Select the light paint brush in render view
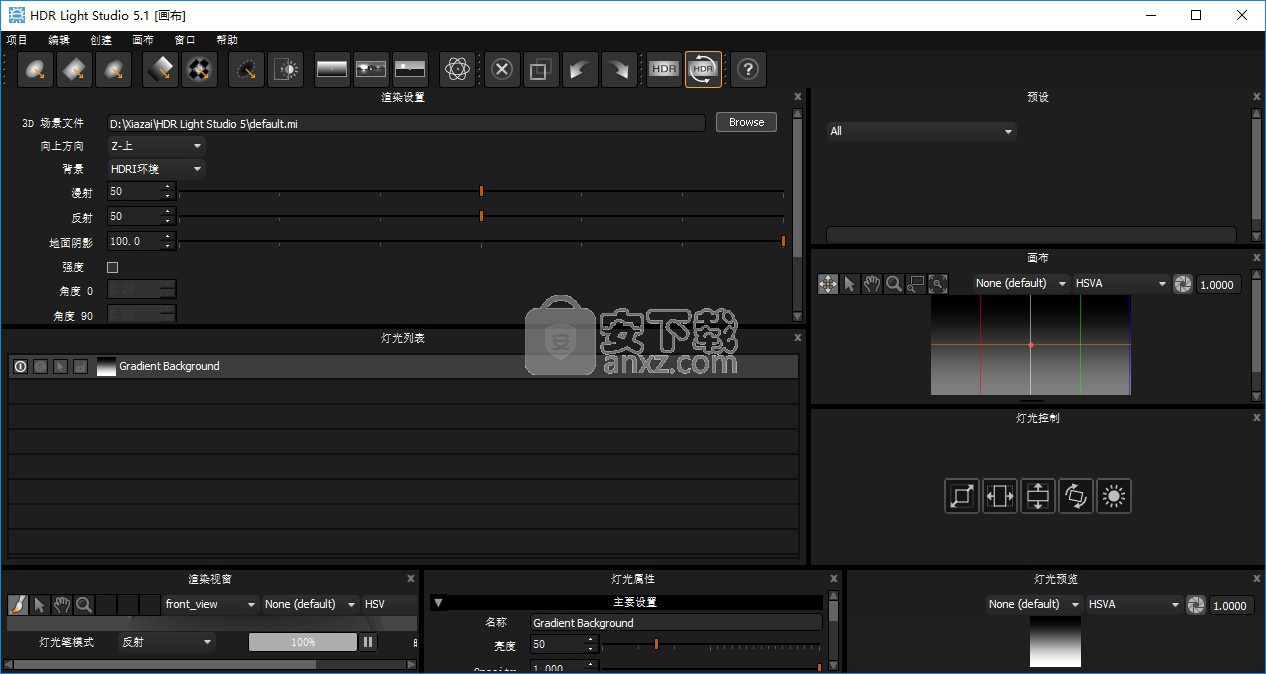 pyautogui.click(x=18, y=604)
